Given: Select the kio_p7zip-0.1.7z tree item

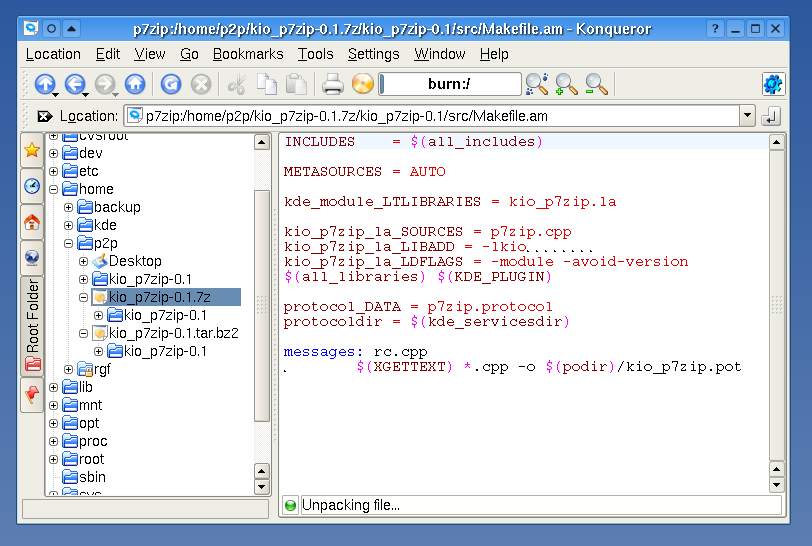Looking at the screenshot, I should [166, 297].
